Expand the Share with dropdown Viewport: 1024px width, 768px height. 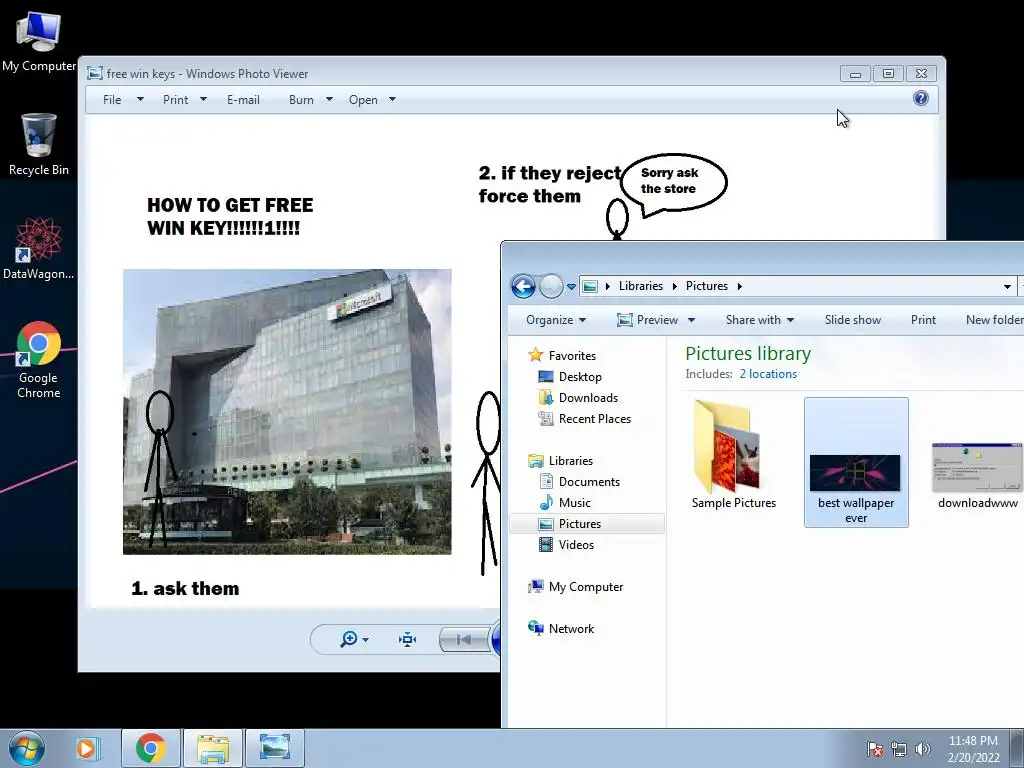760,320
